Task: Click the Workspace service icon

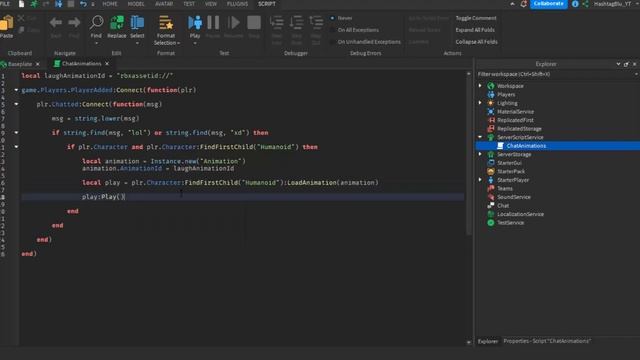Action: pyautogui.click(x=491, y=86)
